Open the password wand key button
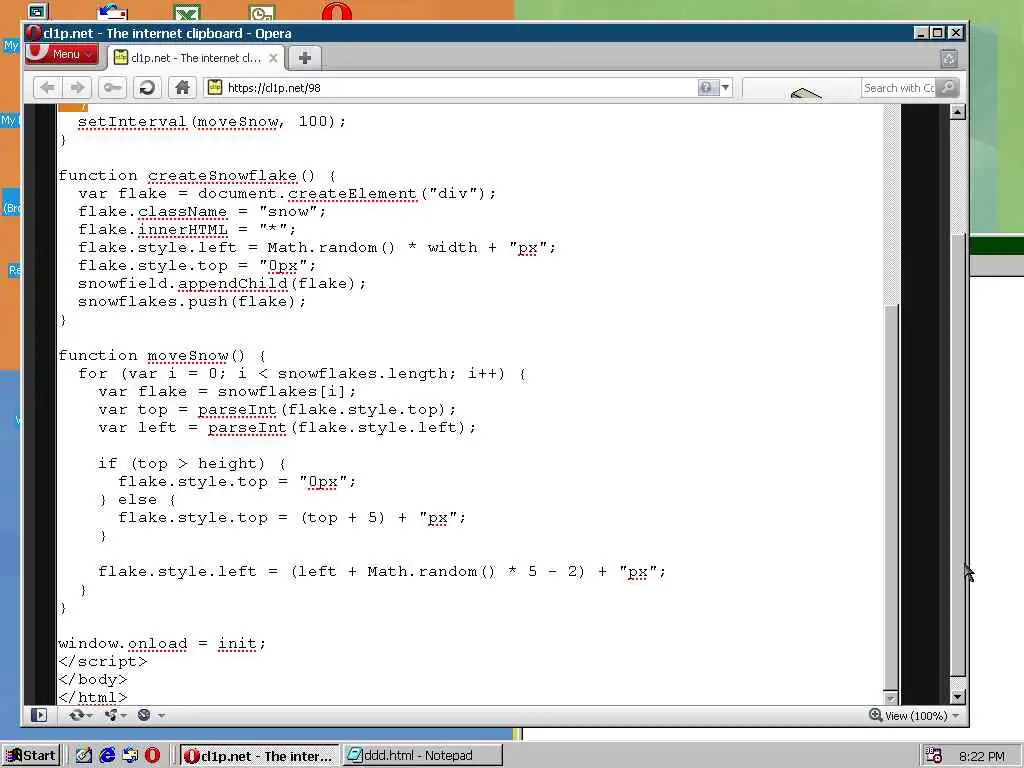 [x=112, y=88]
